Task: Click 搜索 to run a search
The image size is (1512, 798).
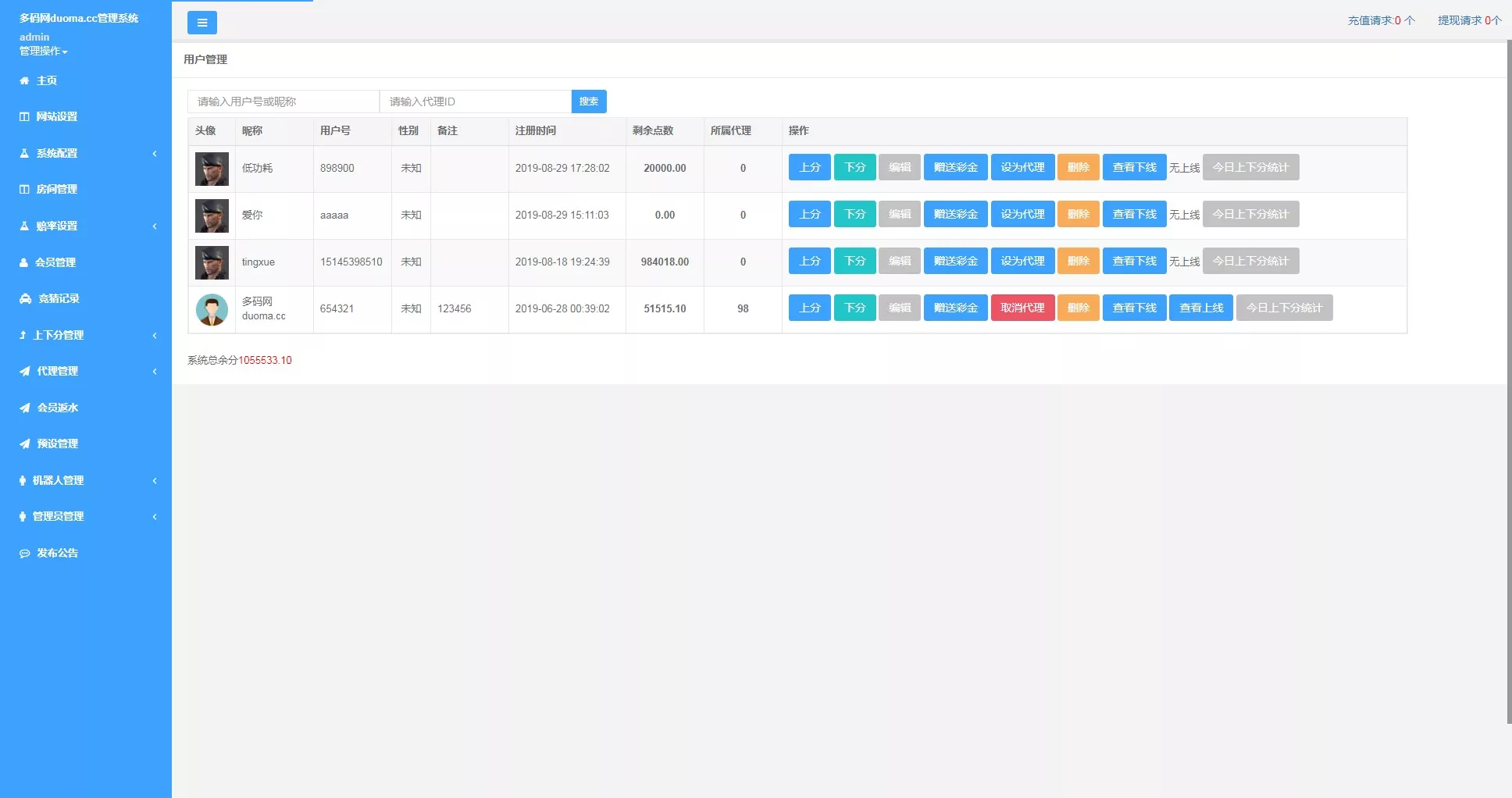Action: coord(589,102)
